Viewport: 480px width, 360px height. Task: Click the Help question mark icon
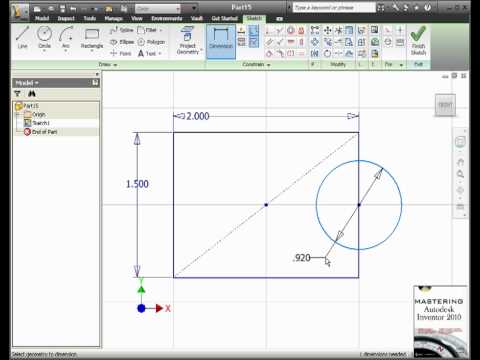pyautogui.click(x=428, y=7)
